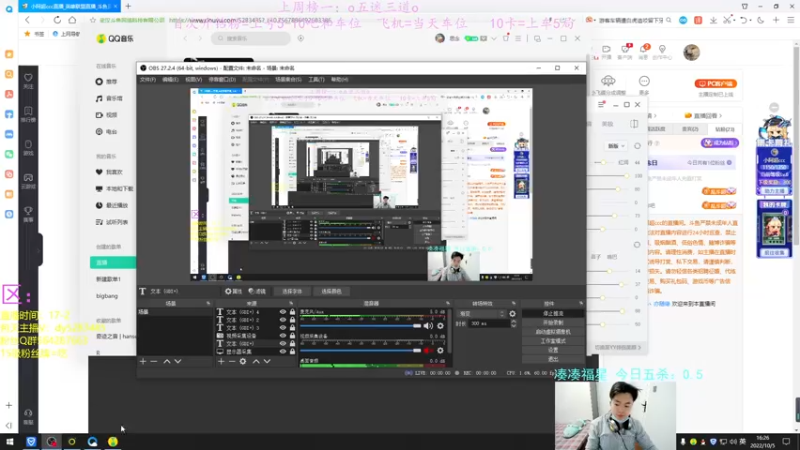Open 视频 in QQ Music sidebar

point(107,115)
